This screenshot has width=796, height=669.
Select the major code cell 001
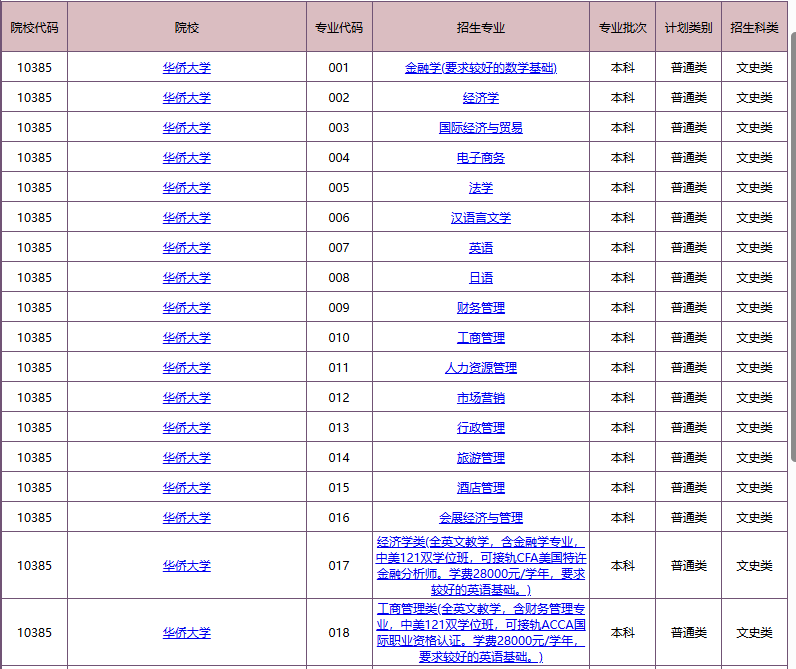(339, 68)
